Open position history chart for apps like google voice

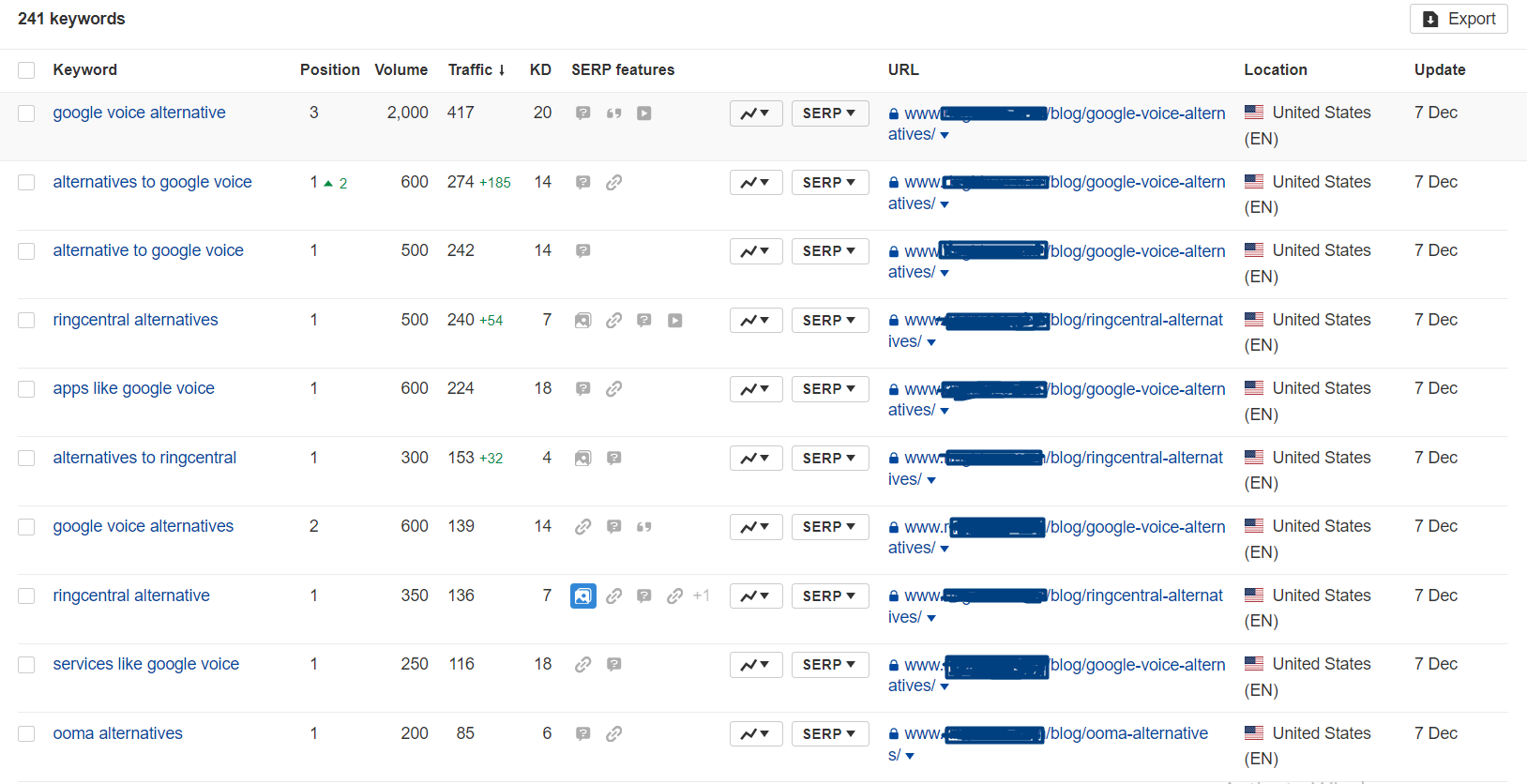(756, 389)
